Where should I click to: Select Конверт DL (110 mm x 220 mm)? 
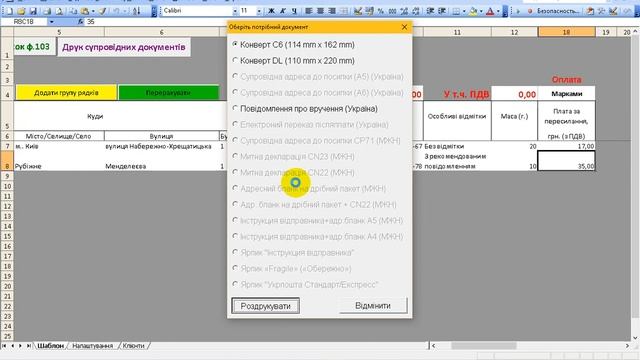(293, 60)
